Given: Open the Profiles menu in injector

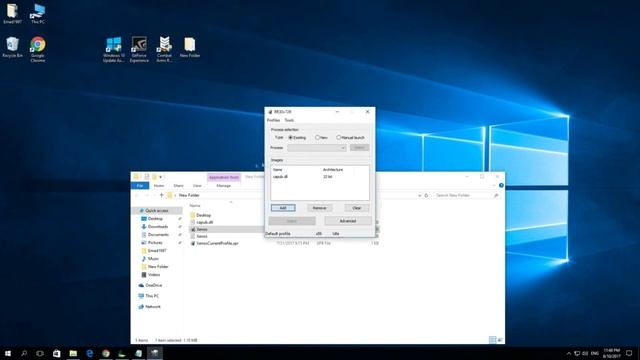Looking at the screenshot, I should click(x=273, y=120).
